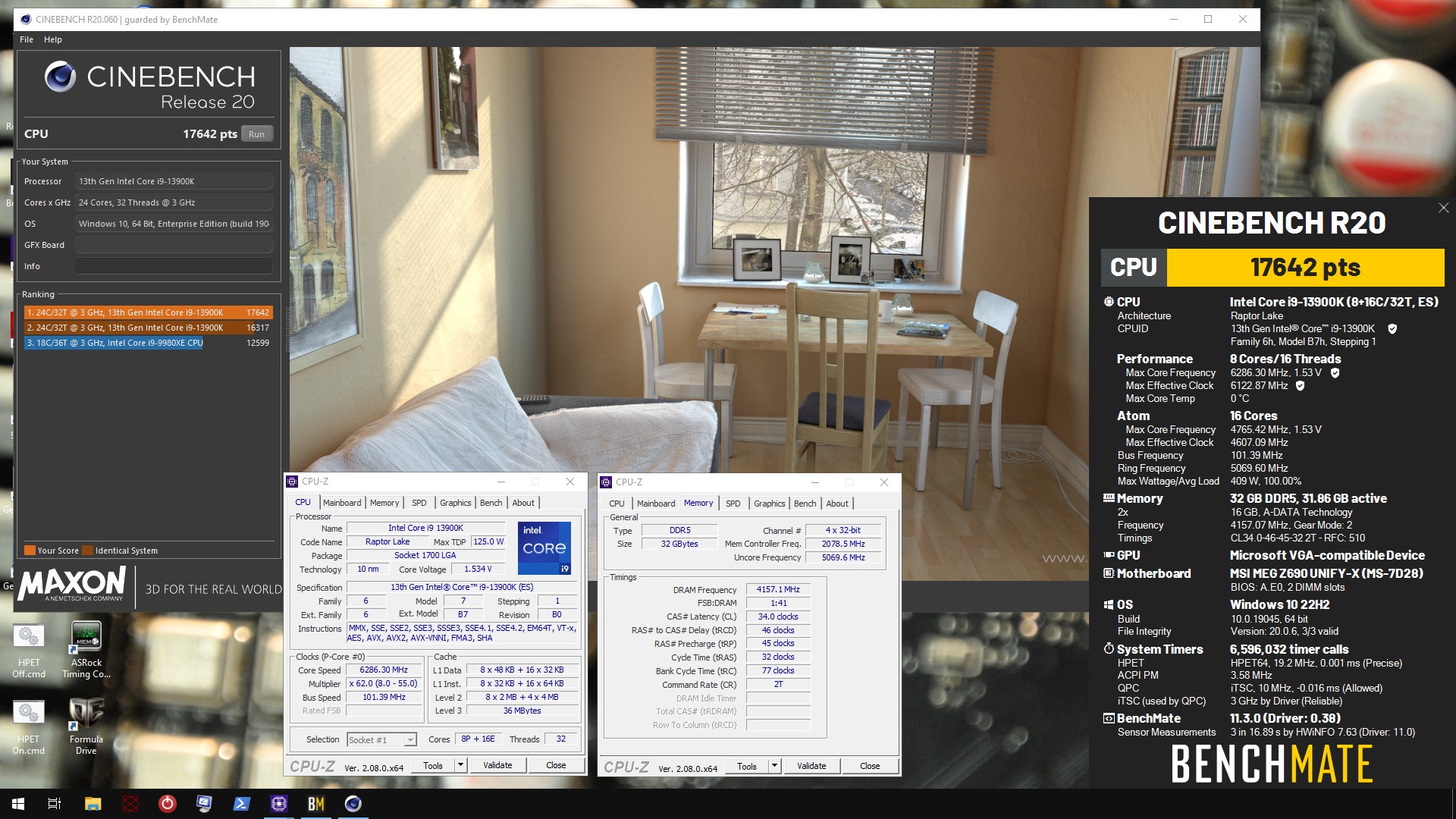Click the title bar icon of right CPU-Z window
This screenshot has width=1456, height=819.
tap(606, 482)
